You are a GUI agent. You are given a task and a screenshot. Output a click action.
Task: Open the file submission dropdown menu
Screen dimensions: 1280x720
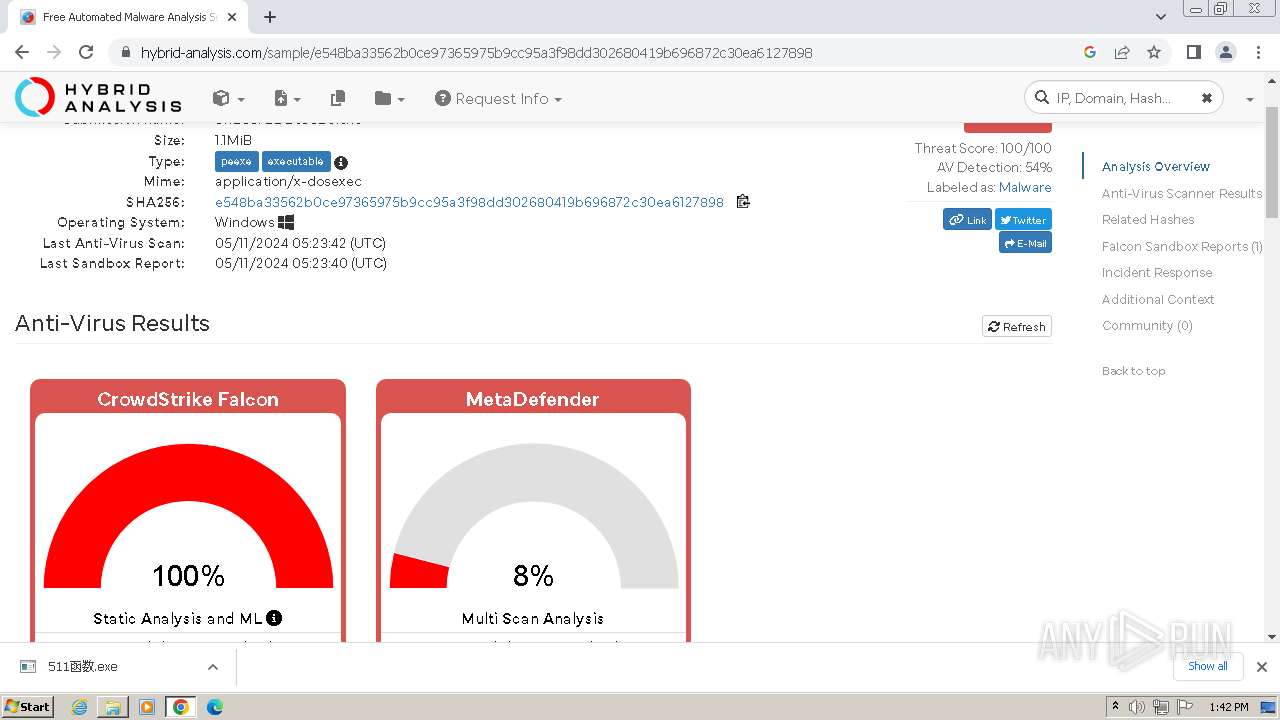click(286, 98)
